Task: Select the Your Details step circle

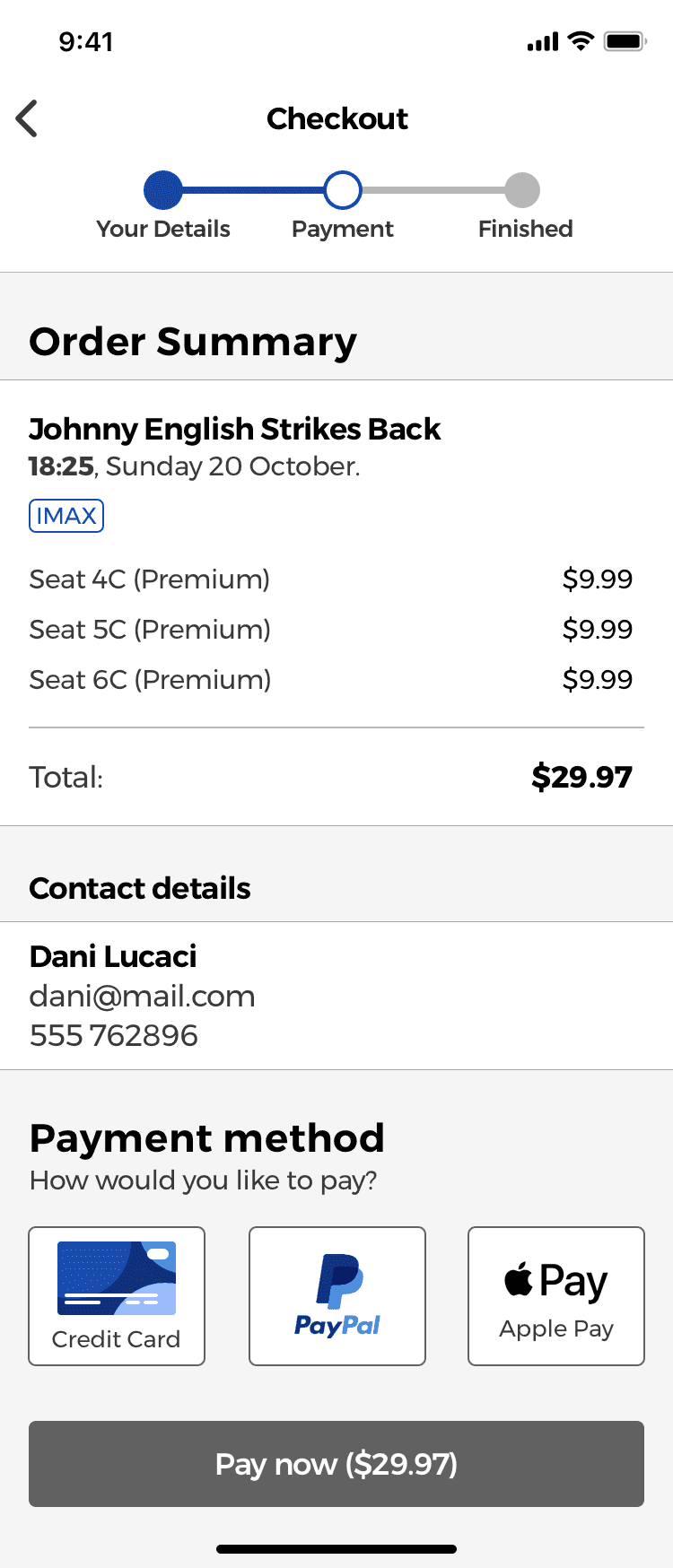Action: click(x=163, y=190)
